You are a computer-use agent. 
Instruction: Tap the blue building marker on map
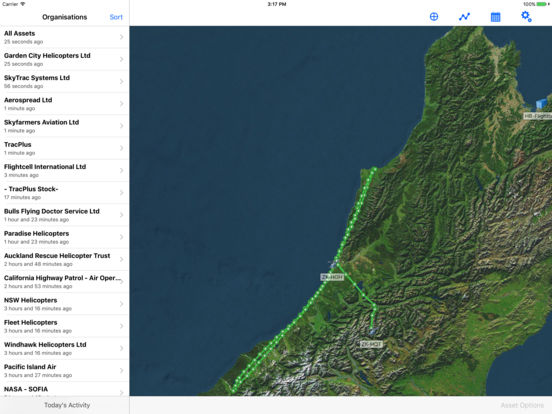(541, 104)
